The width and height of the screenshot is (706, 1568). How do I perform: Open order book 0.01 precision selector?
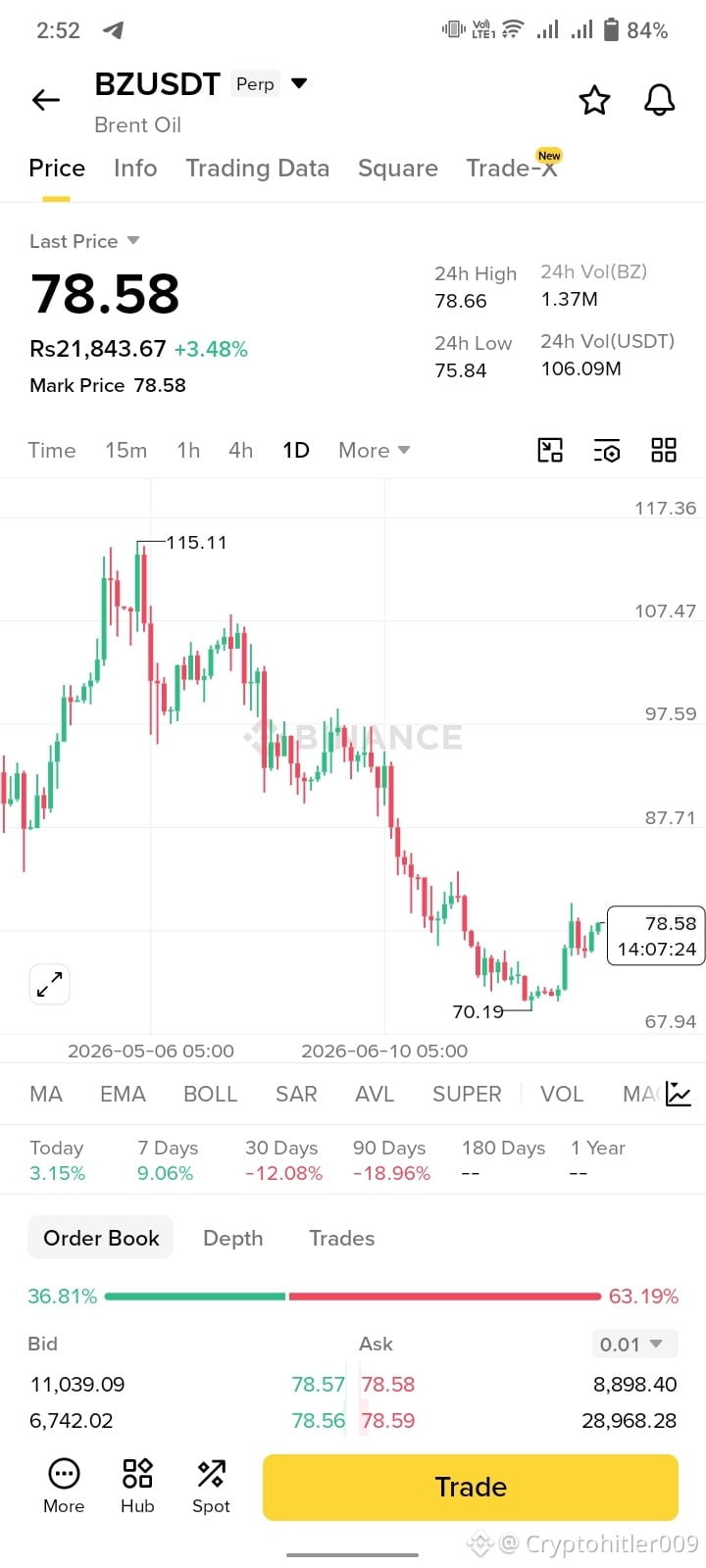tap(634, 1344)
